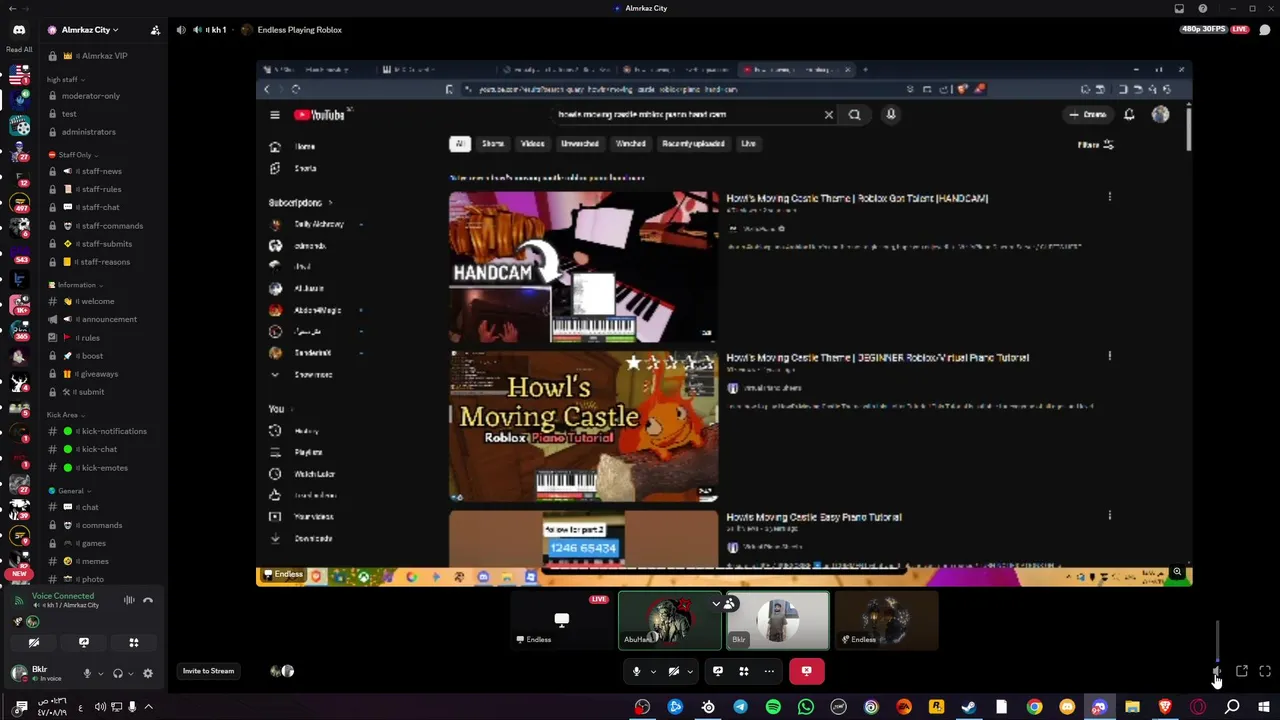1280x720 pixels.
Task: Open server icon with 543 badge
Action: pyautogui.click(x=19, y=253)
